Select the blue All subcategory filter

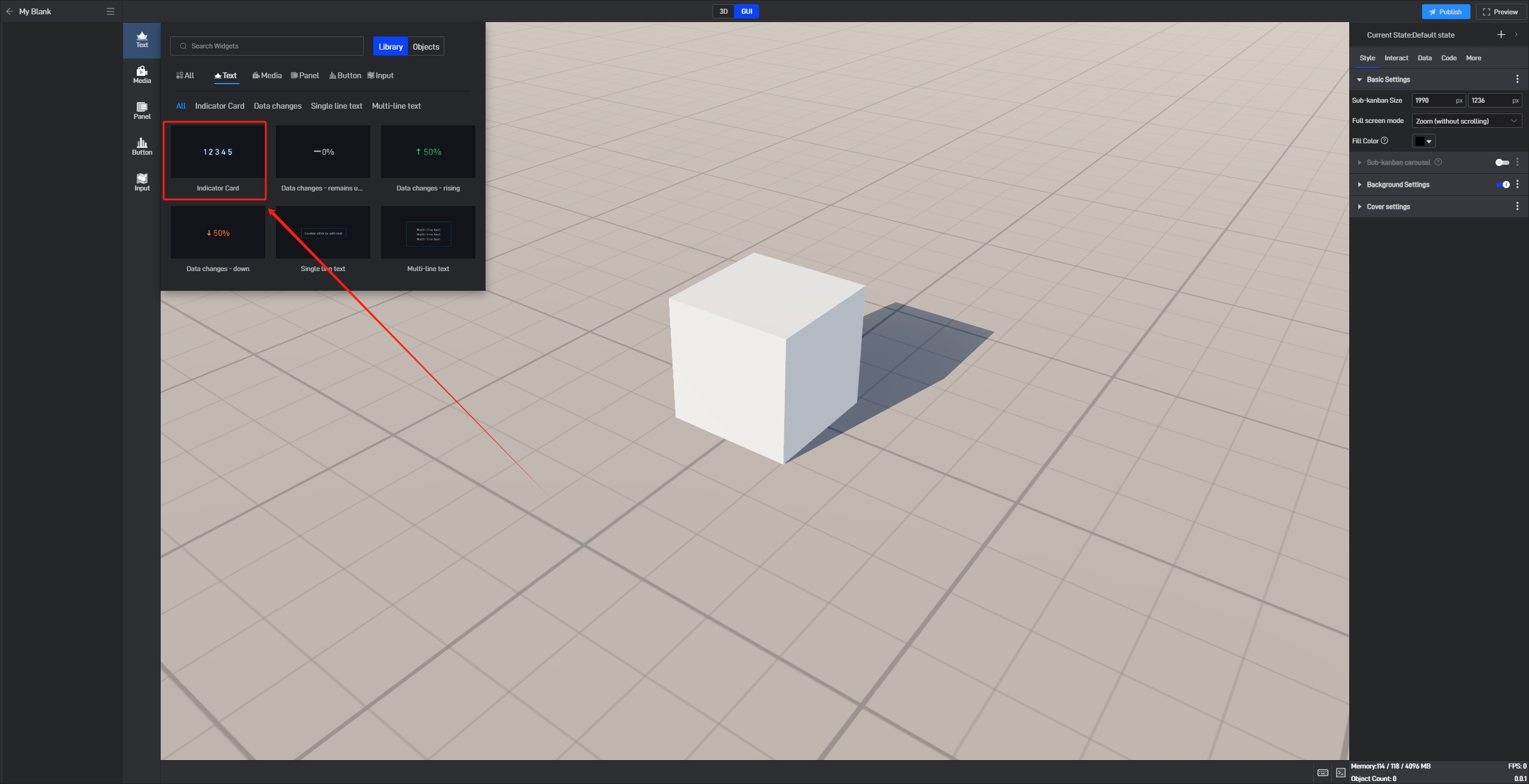[x=181, y=106]
